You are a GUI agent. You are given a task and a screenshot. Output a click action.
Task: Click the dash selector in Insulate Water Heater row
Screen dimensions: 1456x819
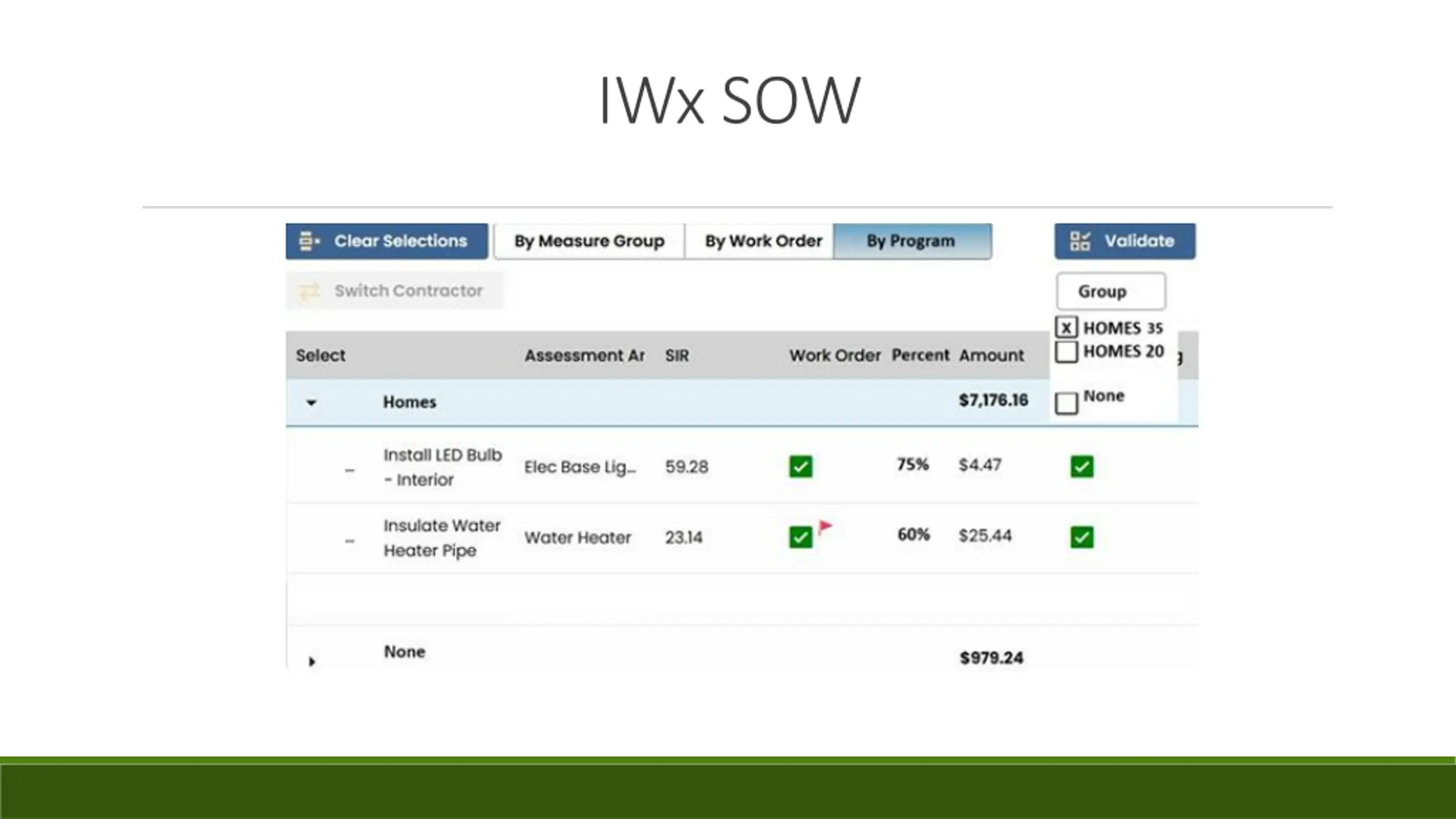(x=350, y=541)
